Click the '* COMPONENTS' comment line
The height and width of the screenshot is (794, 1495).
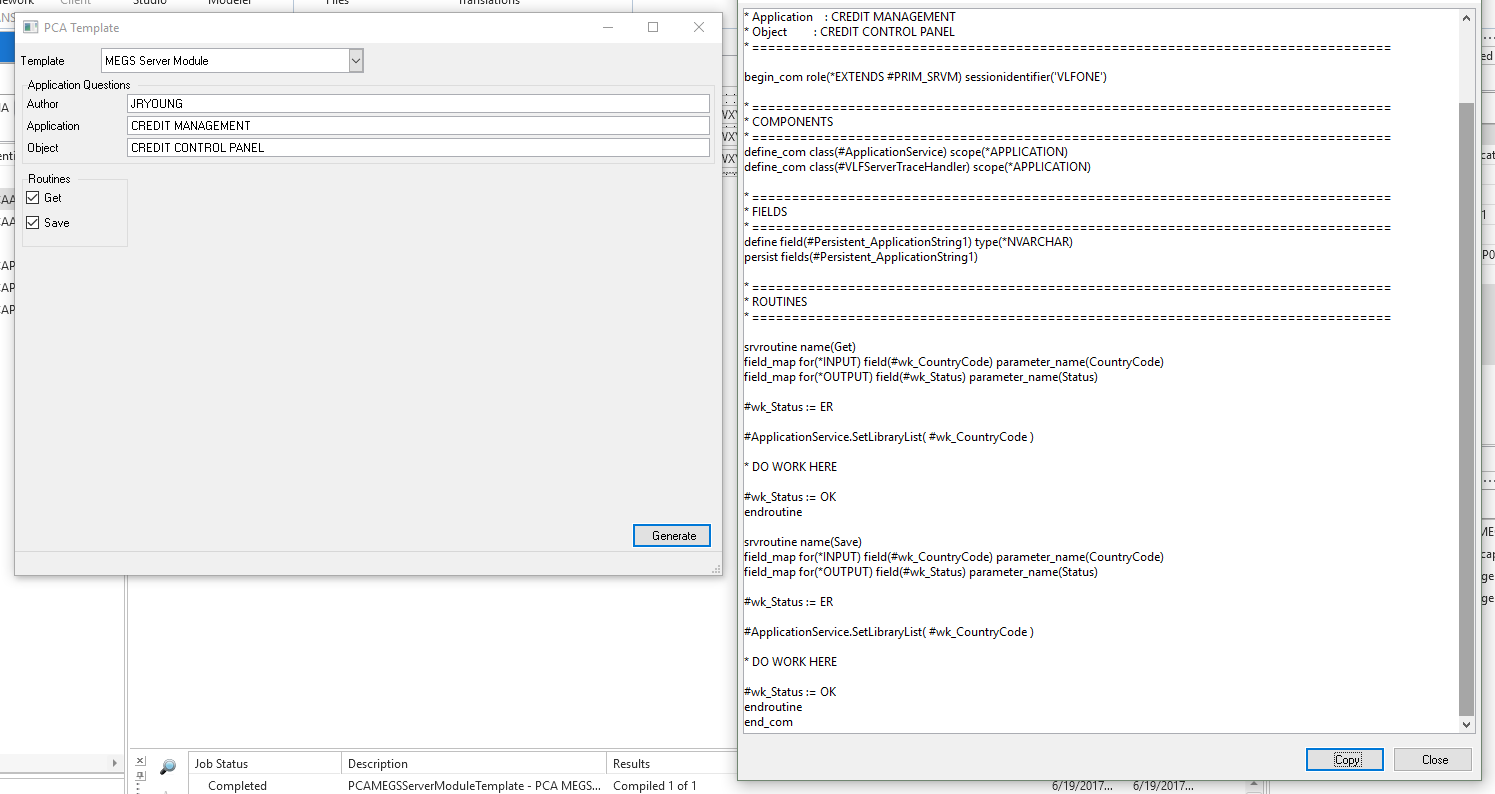coord(789,122)
